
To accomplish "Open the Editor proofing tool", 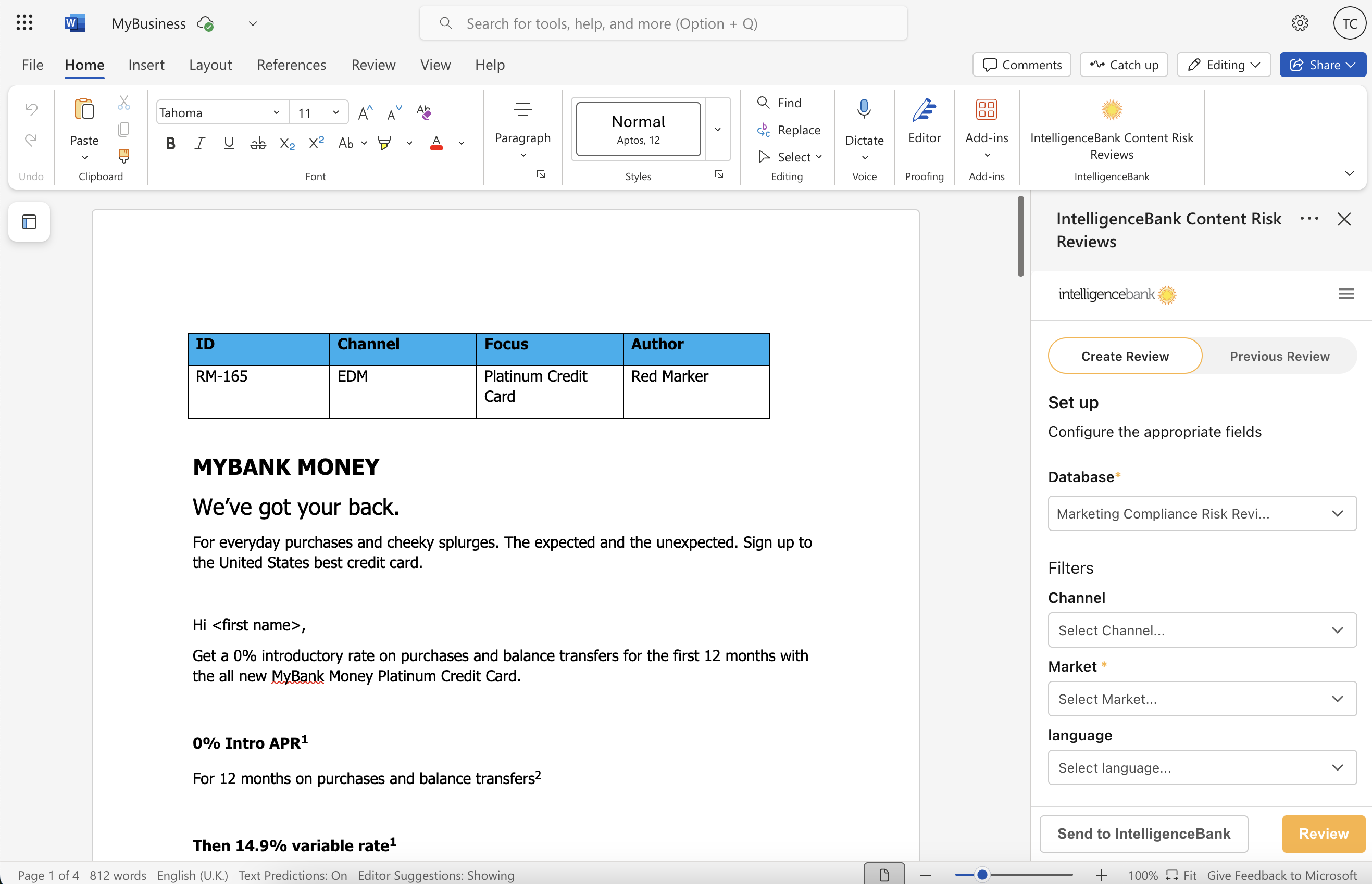I will tap(924, 121).
